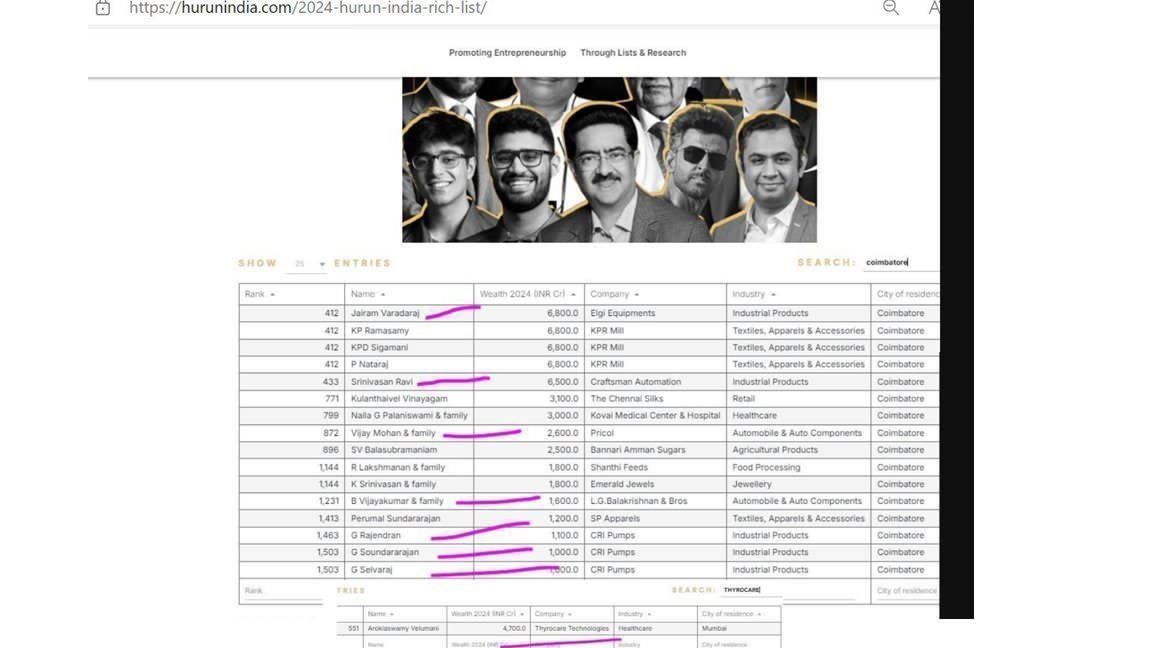This screenshot has width=1152, height=648.
Task: Select Nalla G Palaniswami & family
Action: (x=409, y=416)
